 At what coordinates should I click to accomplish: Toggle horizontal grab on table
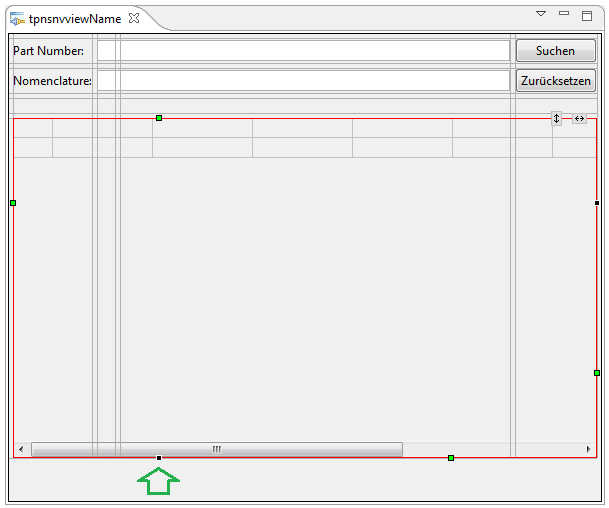pyautogui.click(x=579, y=118)
